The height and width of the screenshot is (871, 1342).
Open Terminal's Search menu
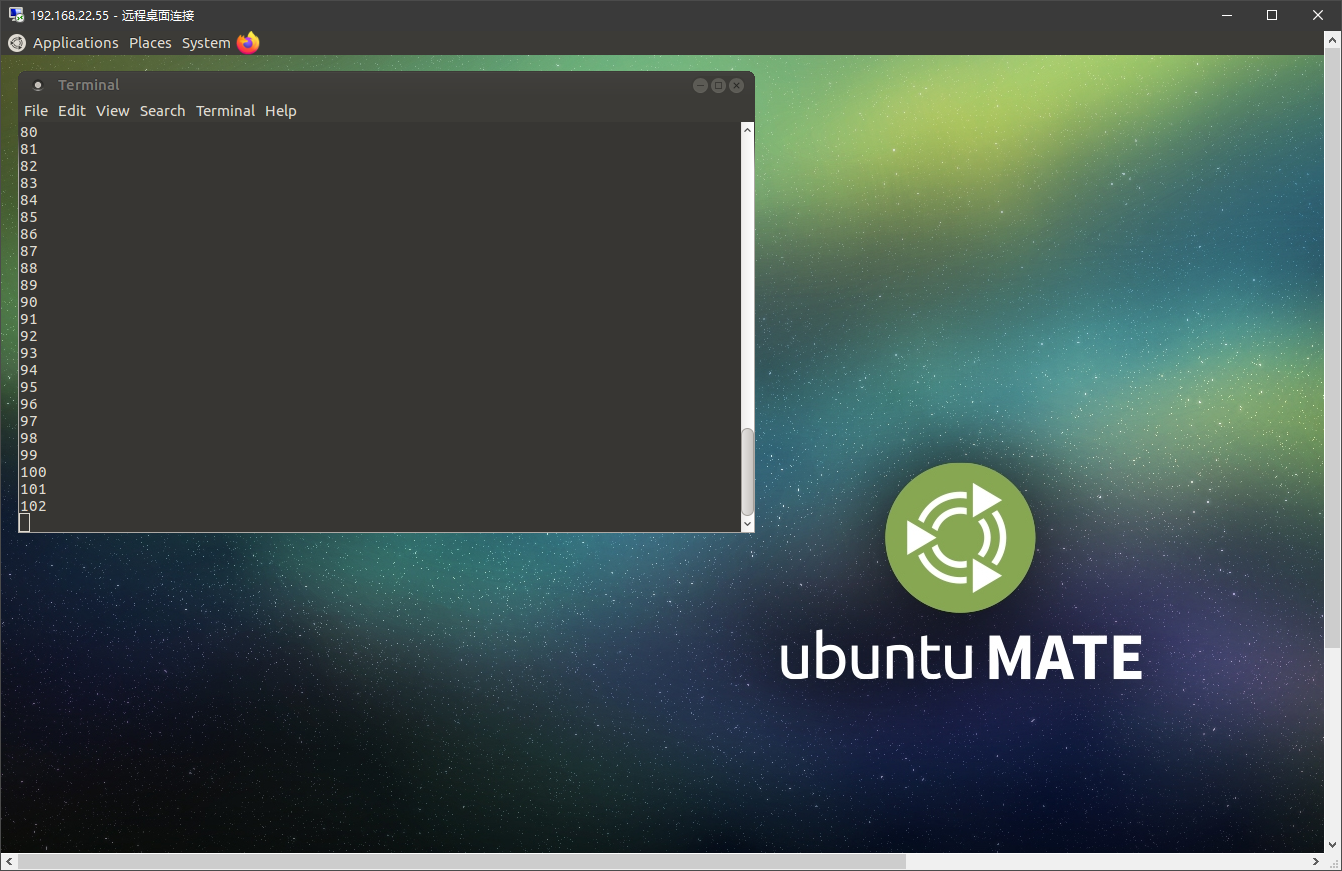[x=163, y=111]
